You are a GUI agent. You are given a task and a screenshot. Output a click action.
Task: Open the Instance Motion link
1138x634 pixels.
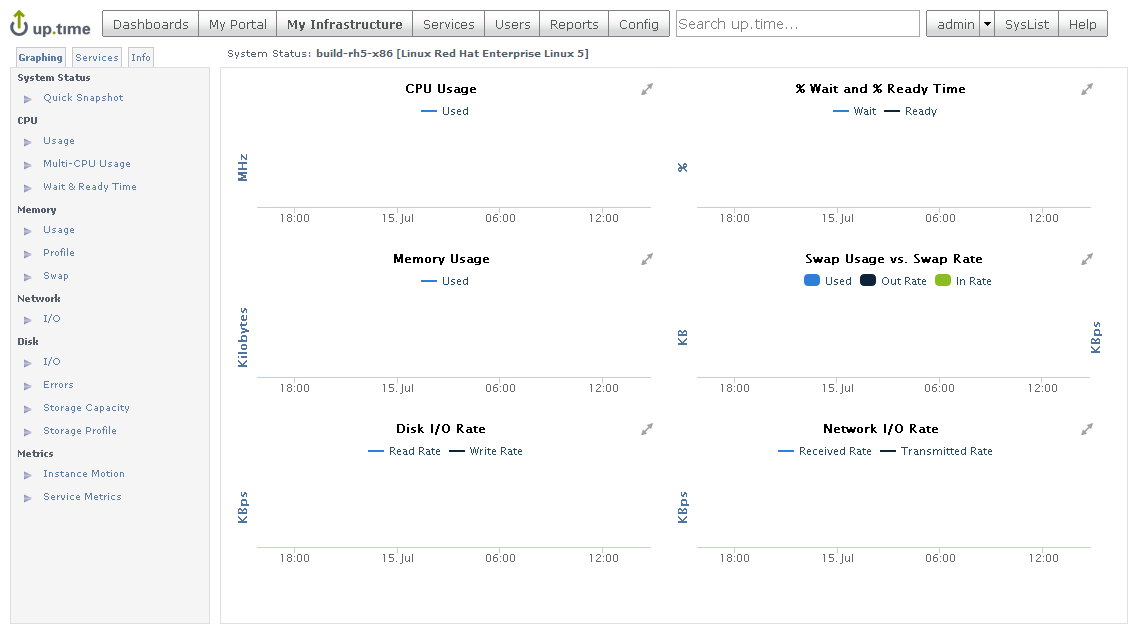83,474
